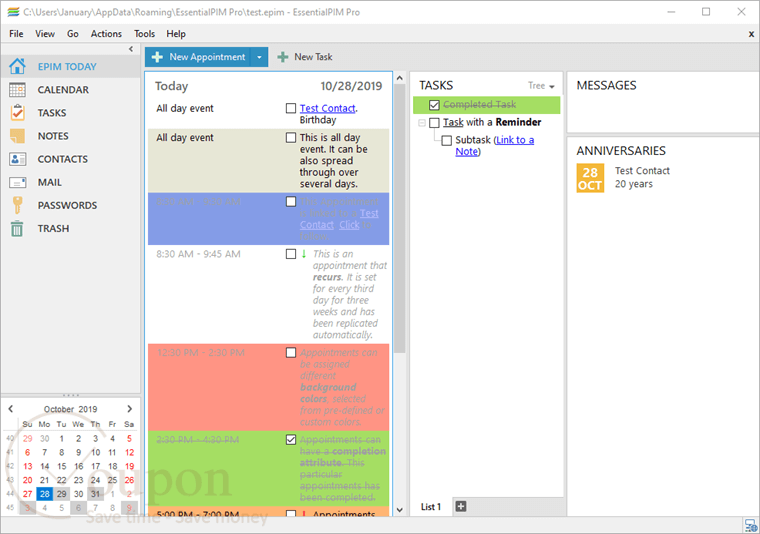Check the Subtask checkbox
760x534 pixels.
pyautogui.click(x=446, y=141)
